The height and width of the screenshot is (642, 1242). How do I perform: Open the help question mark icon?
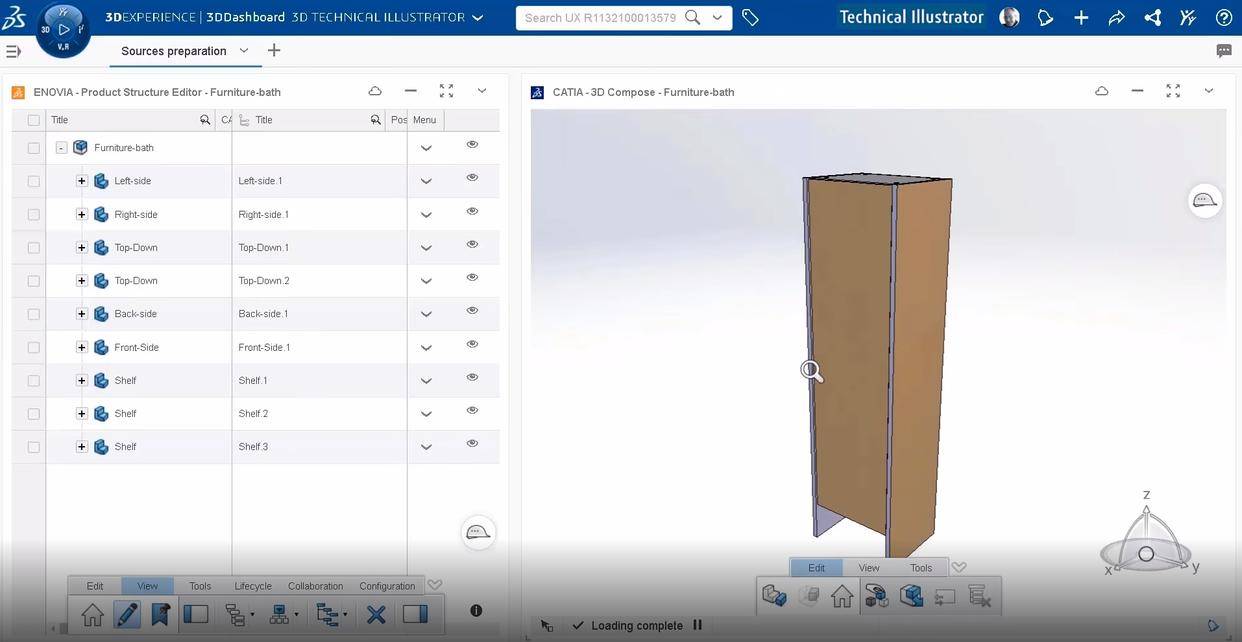pos(1224,18)
